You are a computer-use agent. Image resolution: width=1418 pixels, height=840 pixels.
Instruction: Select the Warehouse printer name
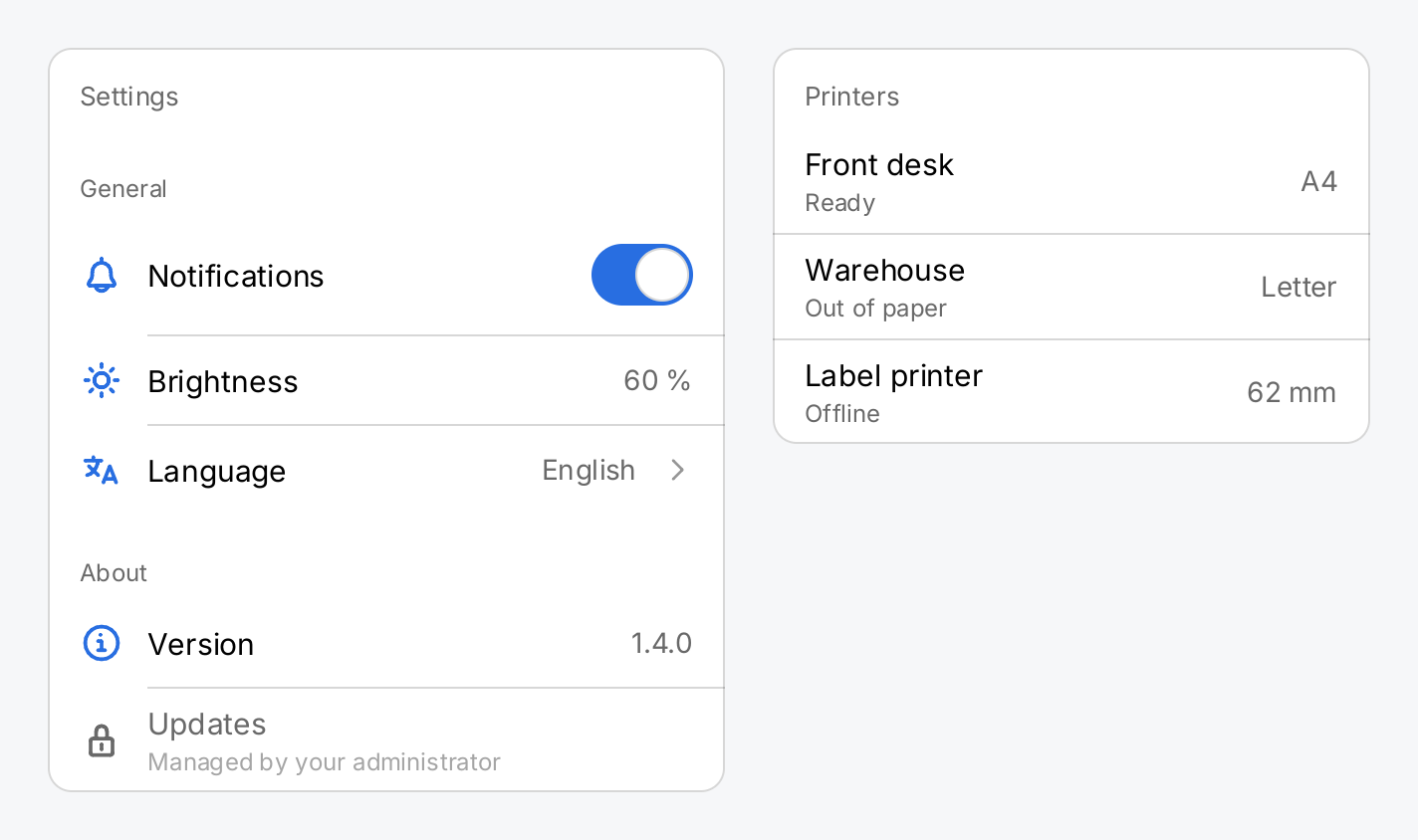tap(885, 270)
